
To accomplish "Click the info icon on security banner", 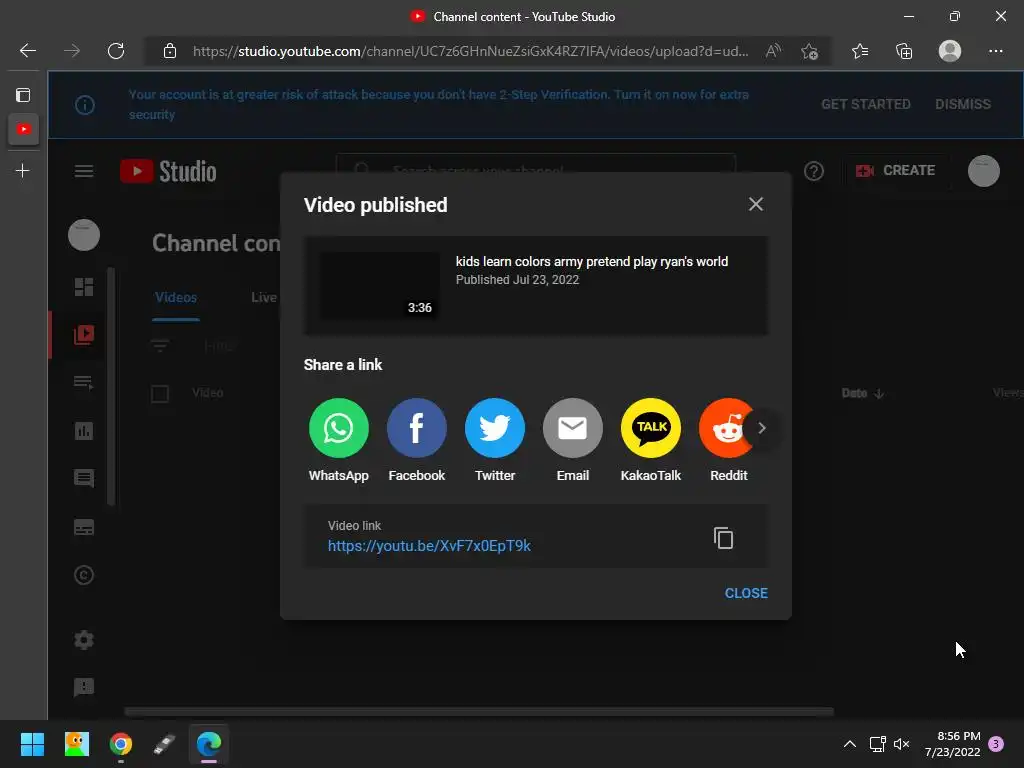I will 85,104.
